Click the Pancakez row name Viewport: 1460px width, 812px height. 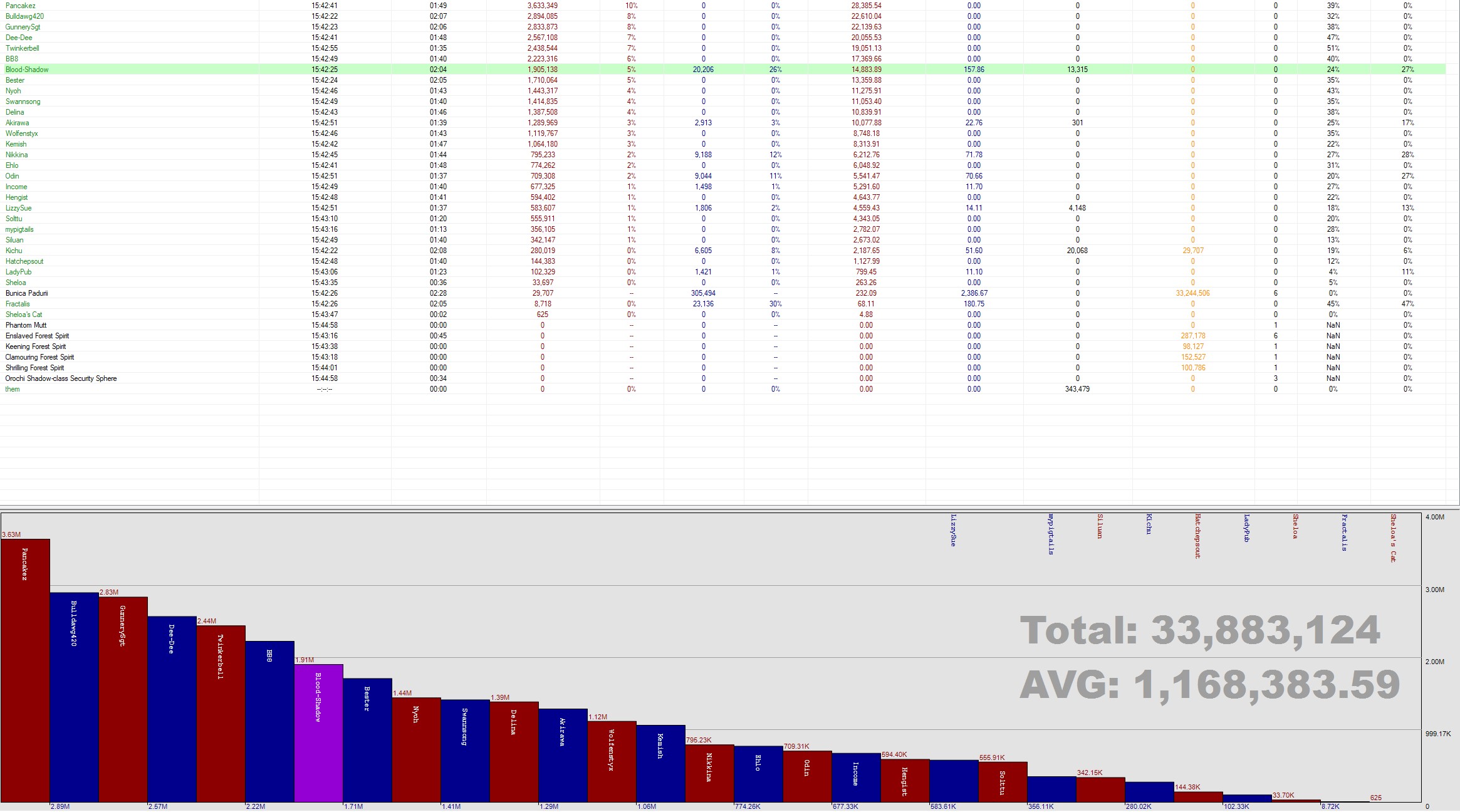pyautogui.click(x=21, y=6)
